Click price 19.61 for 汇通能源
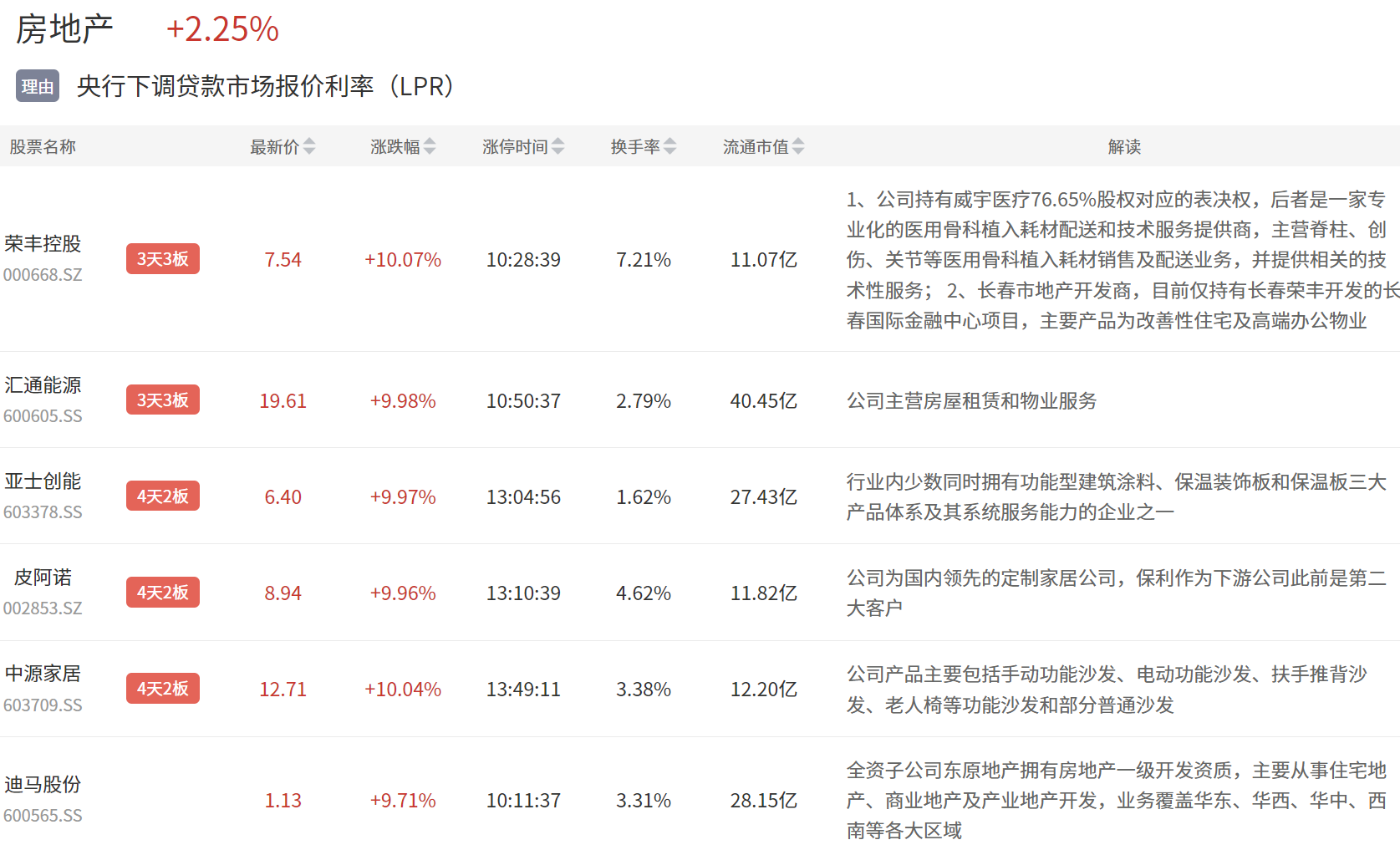 (283, 401)
